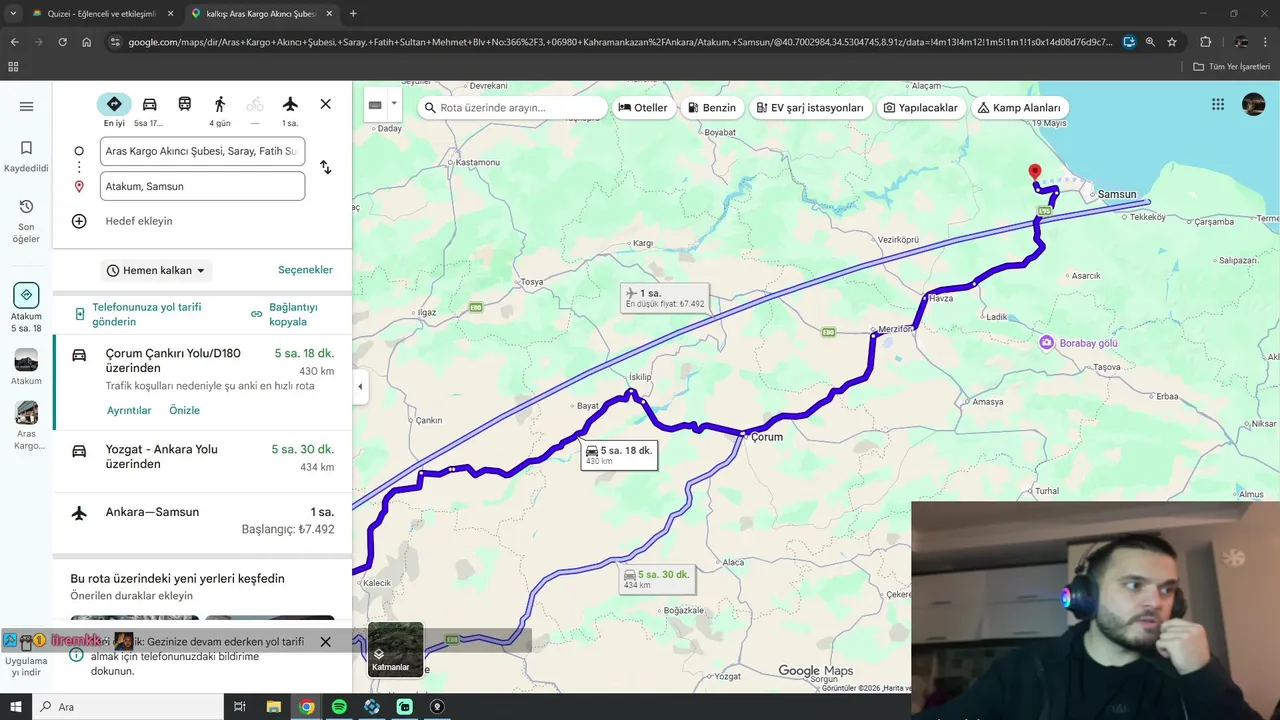The height and width of the screenshot is (720, 1280).
Task: Open the Windows Start menu
Action: click(15, 707)
